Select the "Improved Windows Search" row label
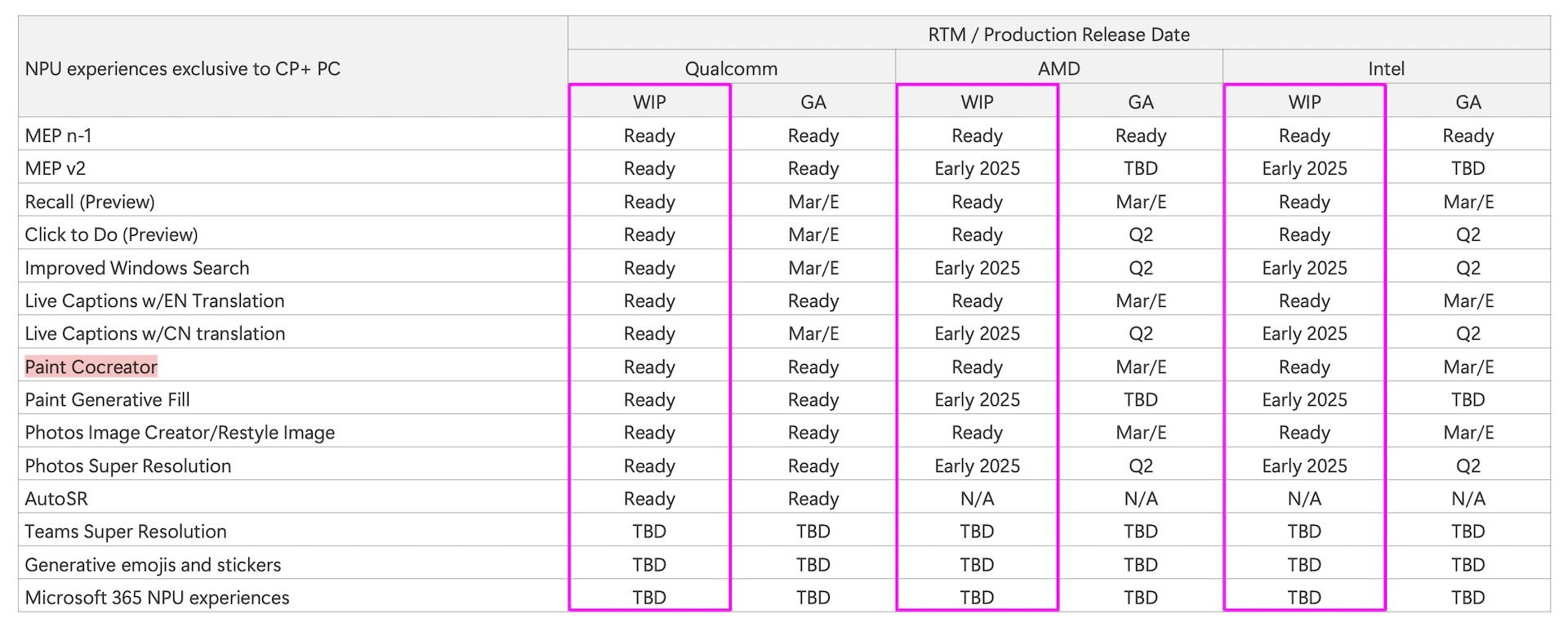Viewport: 1568px width, 623px height. (137, 268)
